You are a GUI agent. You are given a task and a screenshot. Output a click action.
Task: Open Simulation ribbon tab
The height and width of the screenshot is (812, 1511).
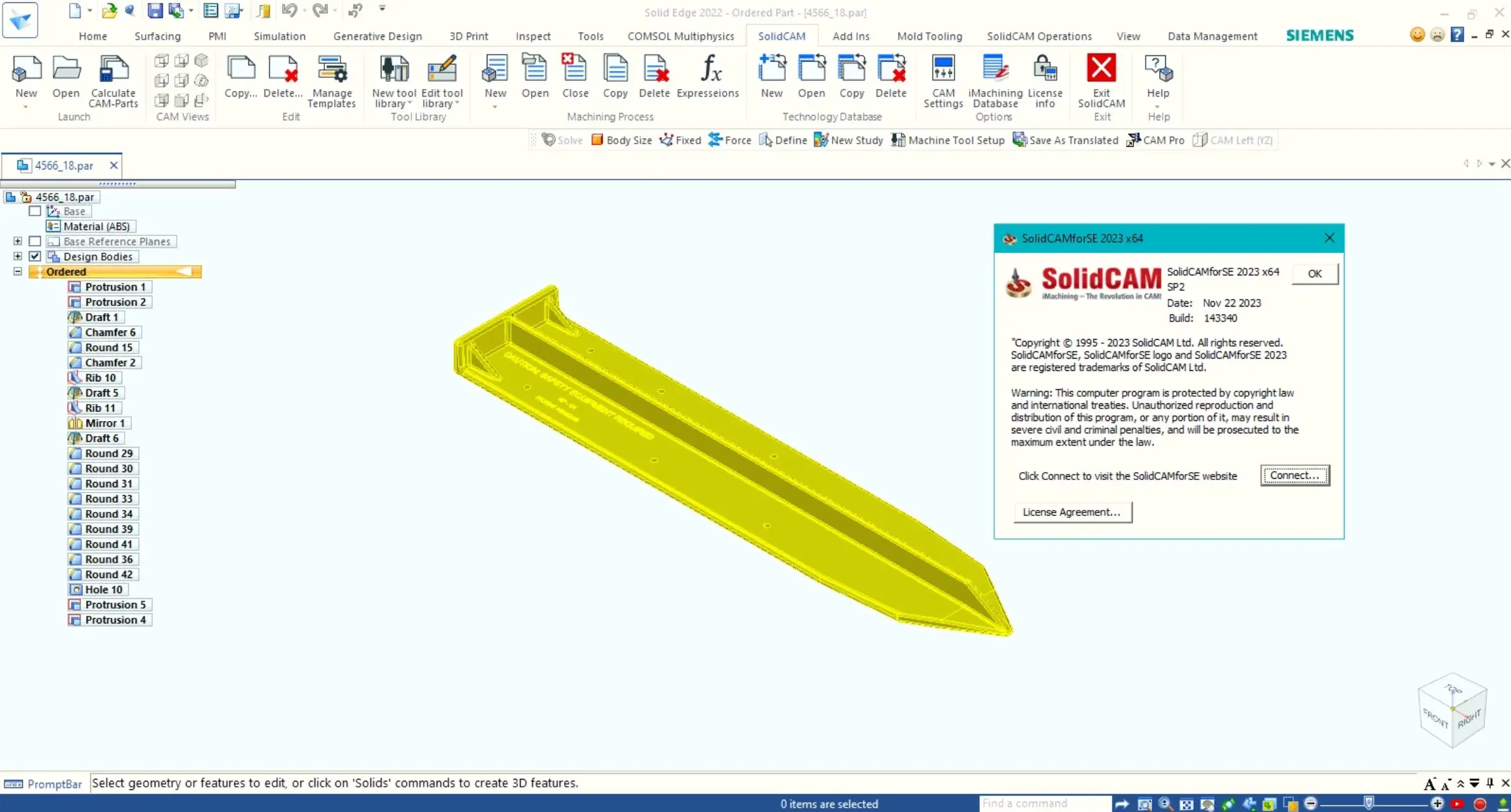pyautogui.click(x=279, y=36)
